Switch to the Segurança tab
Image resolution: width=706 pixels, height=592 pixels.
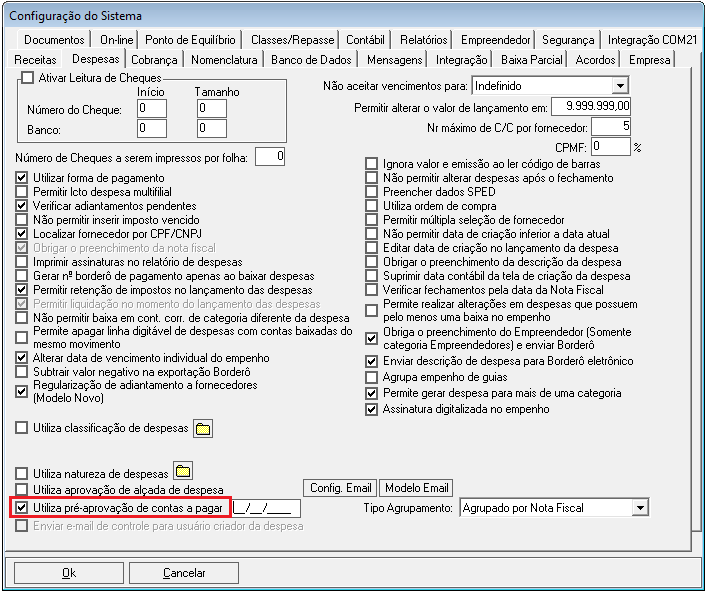pyautogui.click(x=568, y=40)
